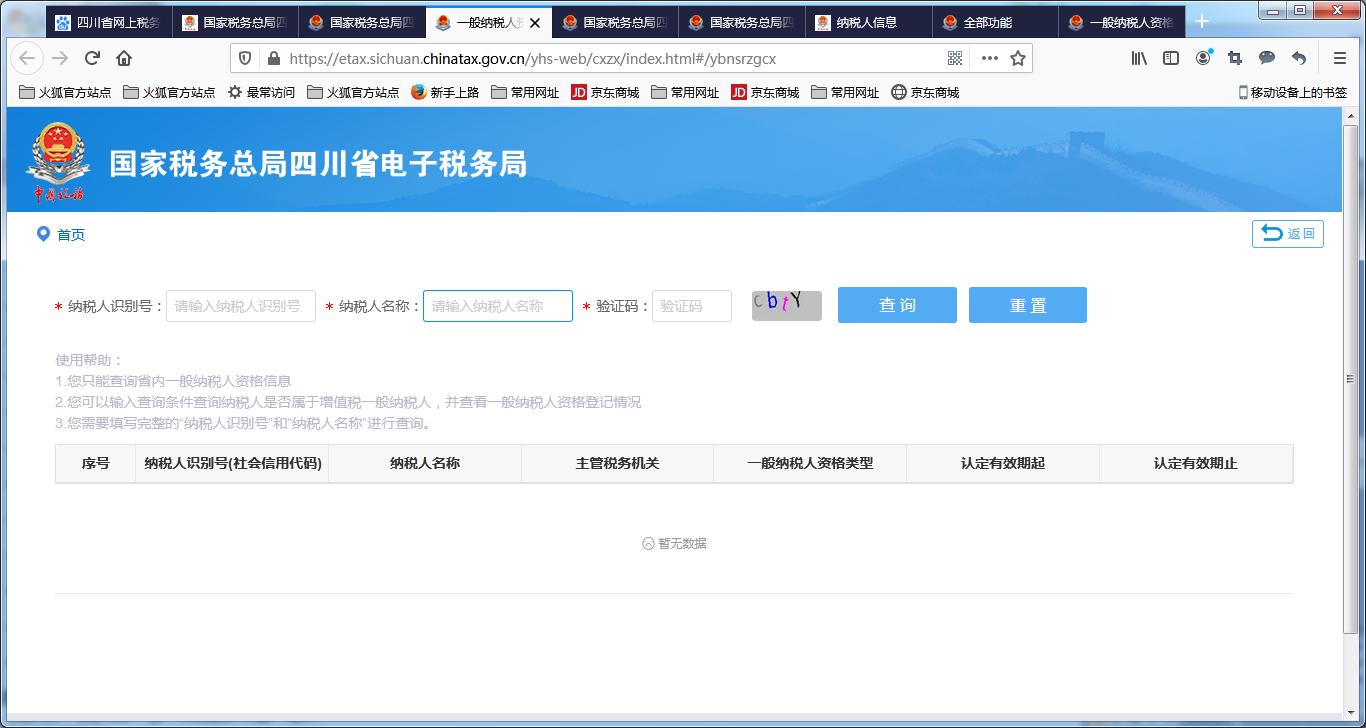
Task: Click the 查询 query button
Action: click(897, 305)
